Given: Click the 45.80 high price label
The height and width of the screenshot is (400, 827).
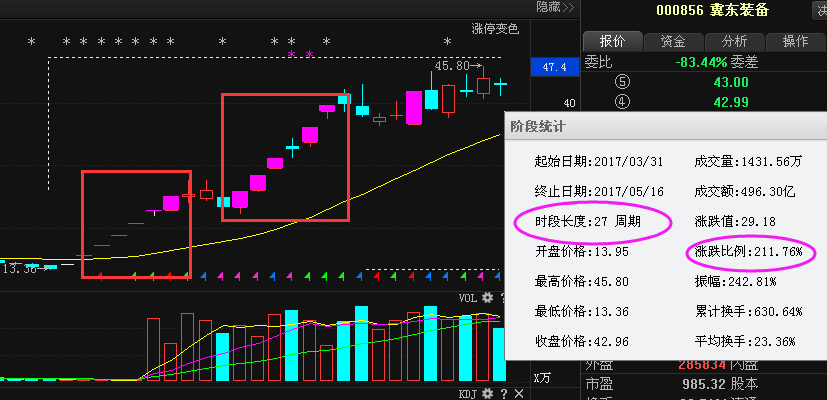Looking at the screenshot, I should coord(452,65).
